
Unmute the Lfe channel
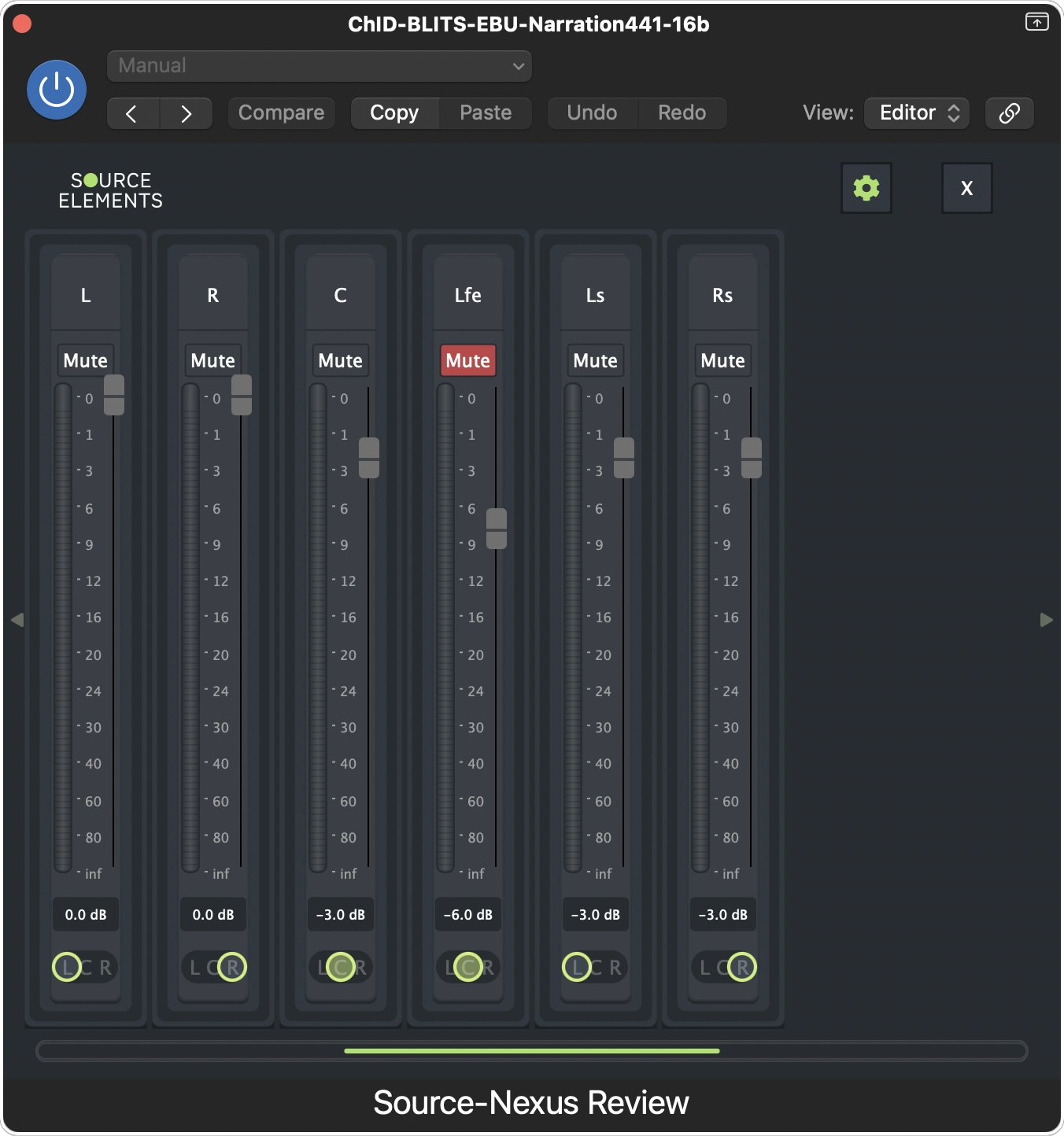(x=468, y=360)
